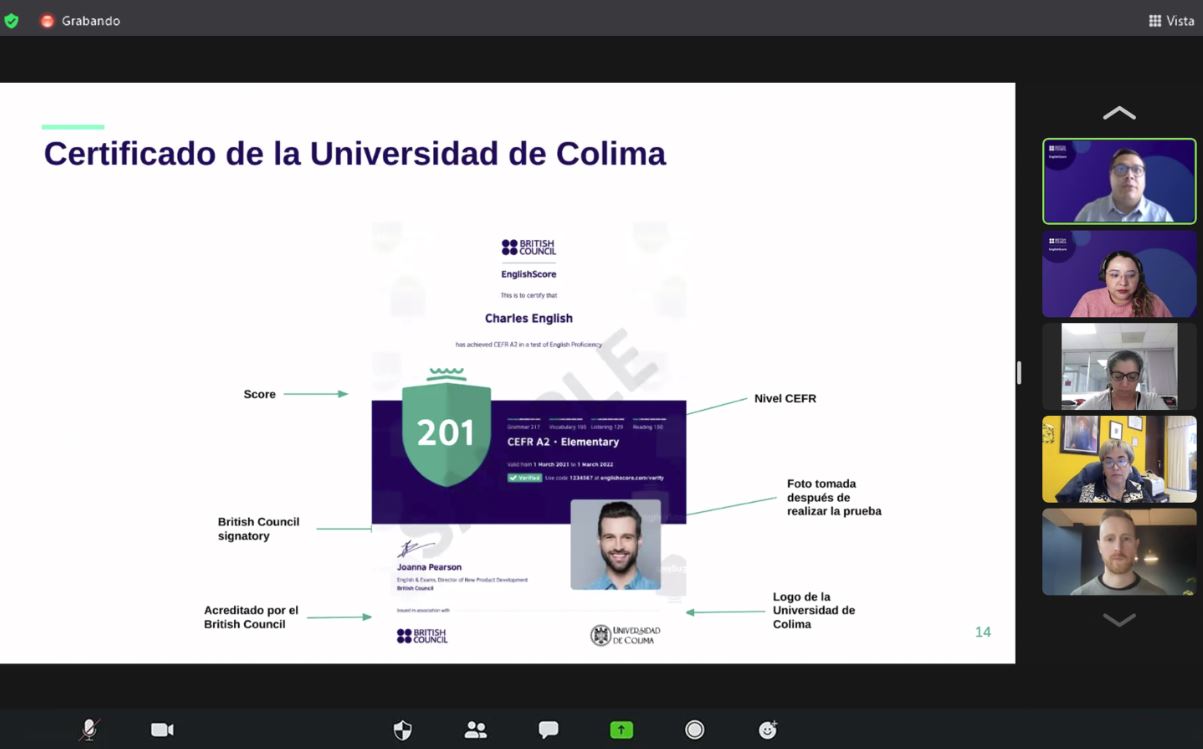Open the Chat bubble icon
The width and height of the screenshot is (1203, 749).
click(548, 730)
